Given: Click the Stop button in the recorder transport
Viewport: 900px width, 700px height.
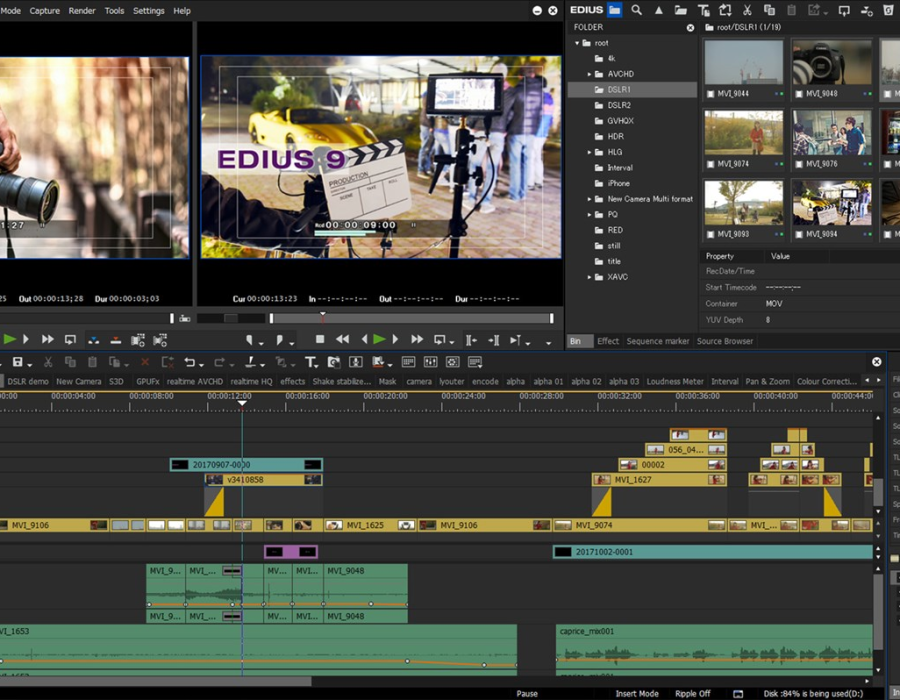Looking at the screenshot, I should (x=320, y=339).
